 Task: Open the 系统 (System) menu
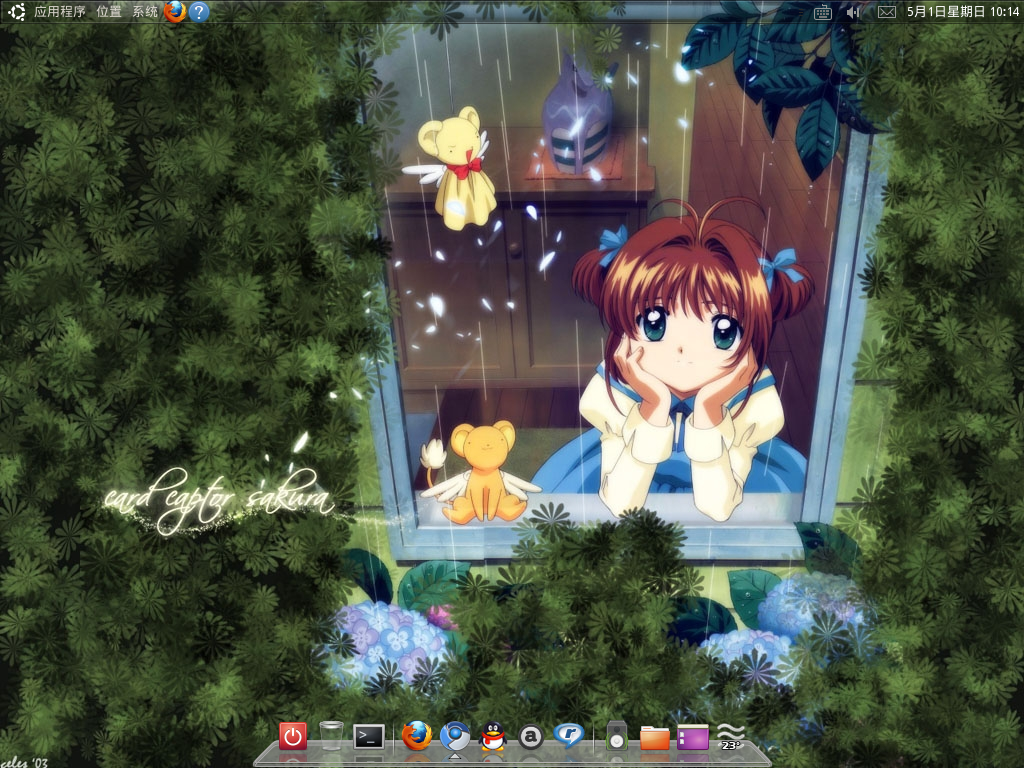click(x=145, y=12)
